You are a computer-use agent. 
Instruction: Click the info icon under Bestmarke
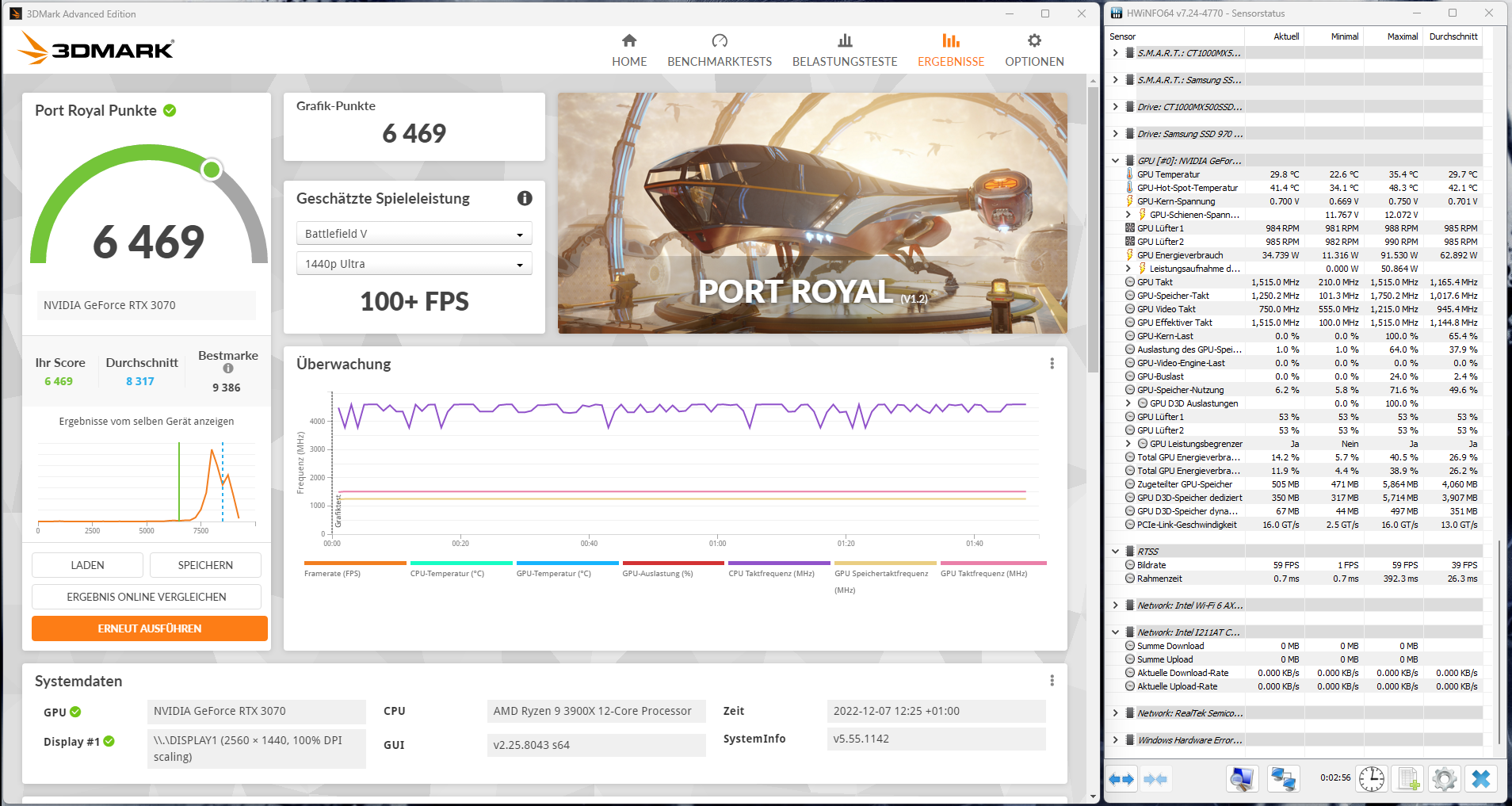pyautogui.click(x=228, y=369)
